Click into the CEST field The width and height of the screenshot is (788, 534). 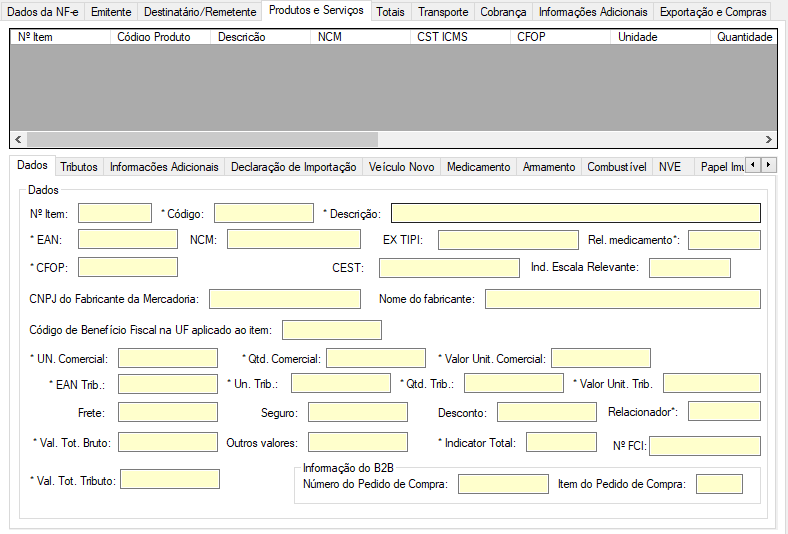tap(449, 268)
